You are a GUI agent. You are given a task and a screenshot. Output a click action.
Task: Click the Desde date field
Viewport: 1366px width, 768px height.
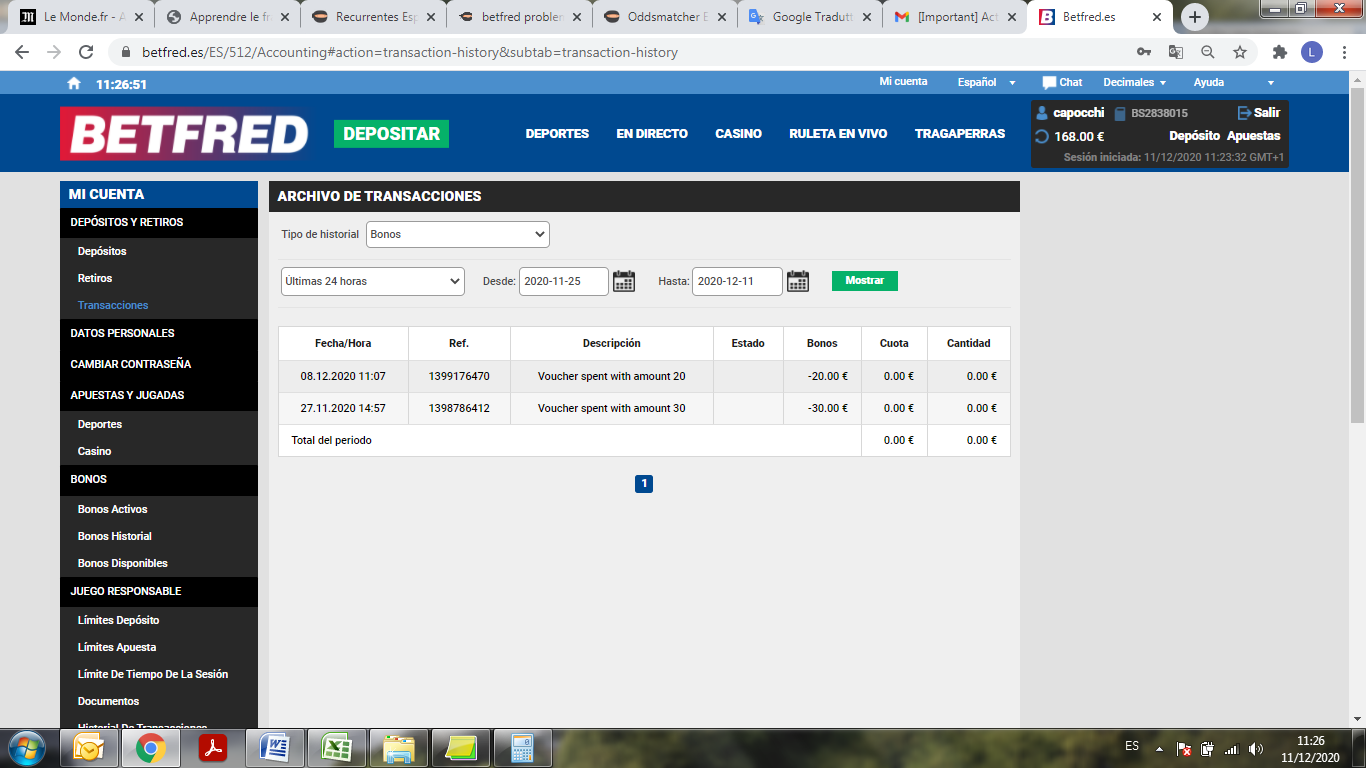pyautogui.click(x=564, y=281)
